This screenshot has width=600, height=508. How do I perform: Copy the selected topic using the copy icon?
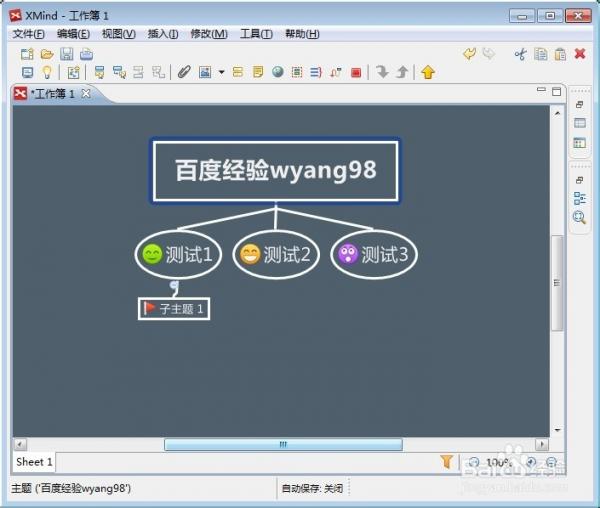[541, 54]
